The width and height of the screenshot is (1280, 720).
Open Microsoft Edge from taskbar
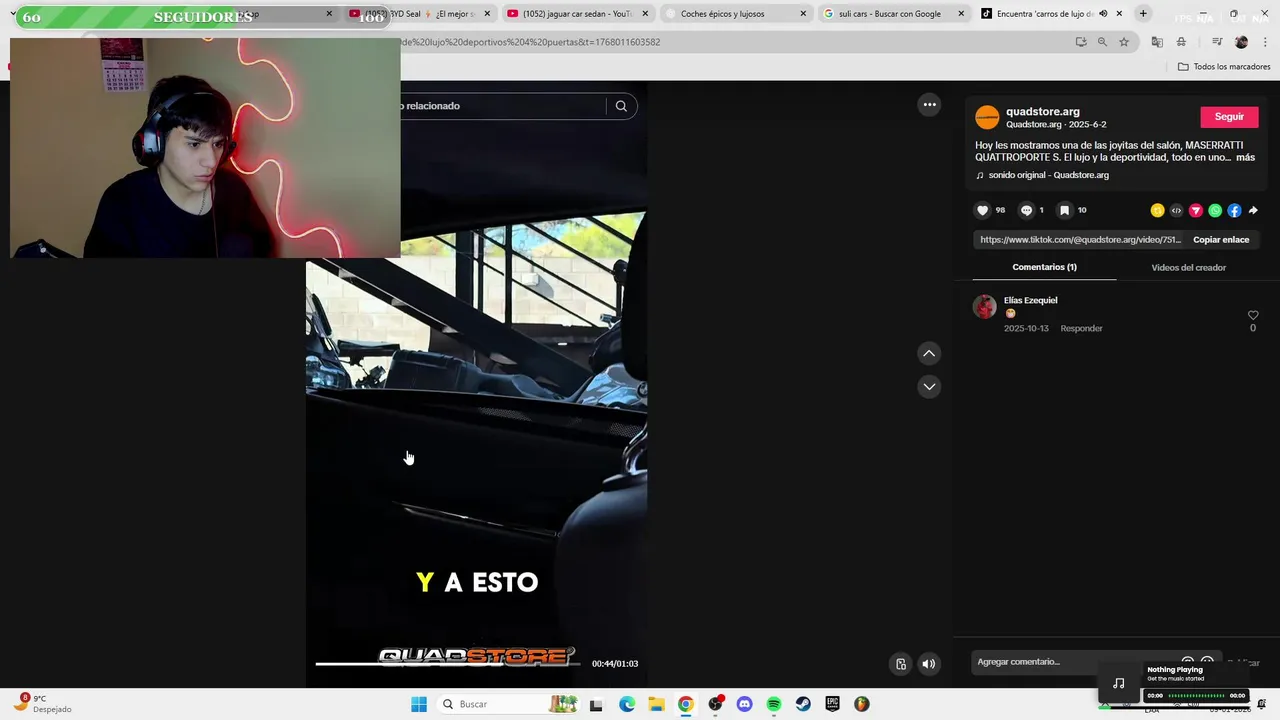tap(627, 704)
